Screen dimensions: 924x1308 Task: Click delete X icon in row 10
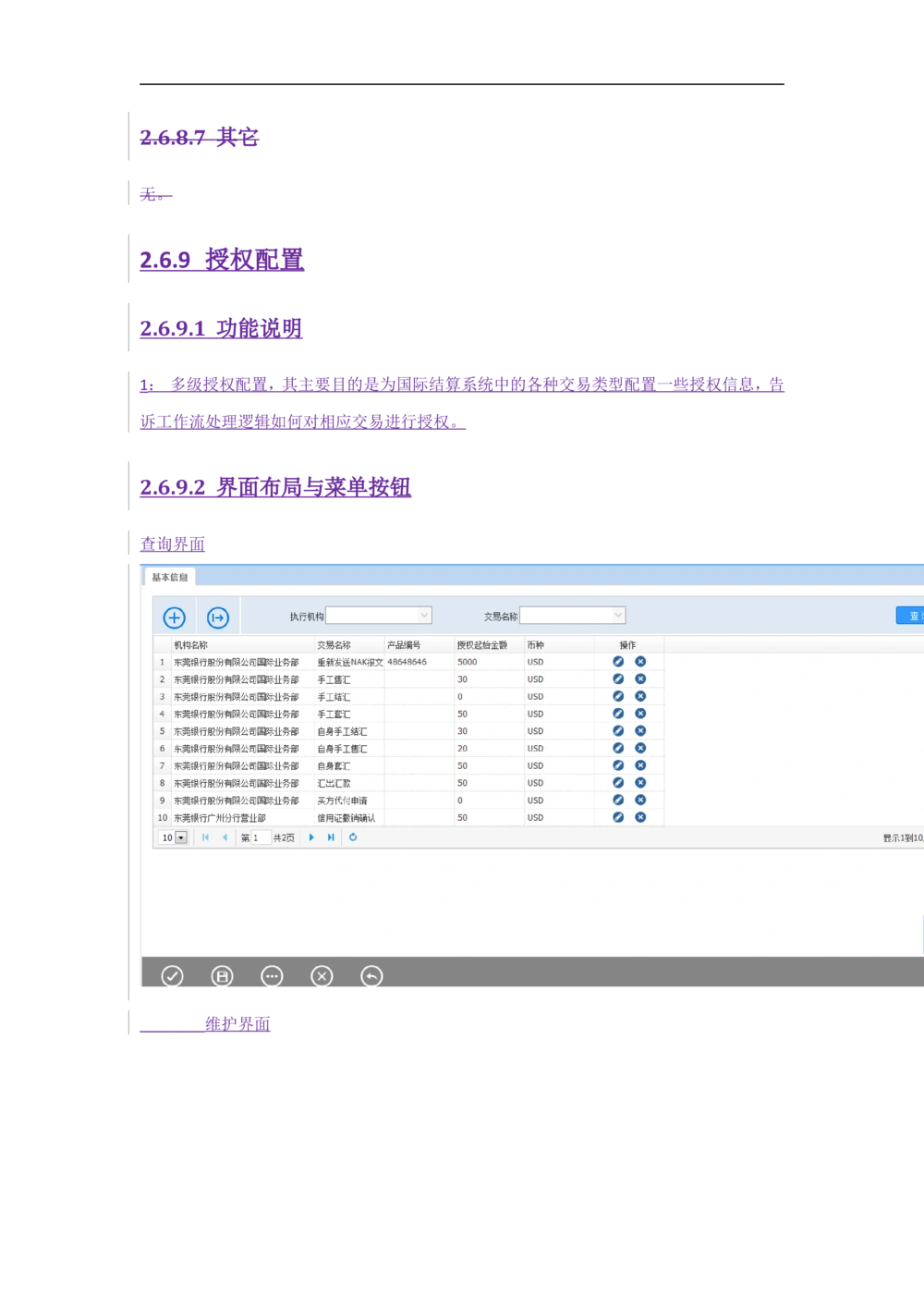tap(640, 817)
